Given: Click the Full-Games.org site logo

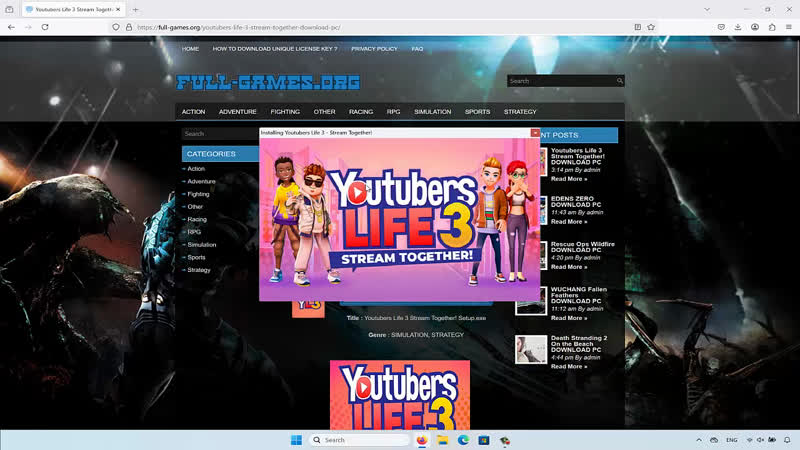Looking at the screenshot, I should 268,82.
